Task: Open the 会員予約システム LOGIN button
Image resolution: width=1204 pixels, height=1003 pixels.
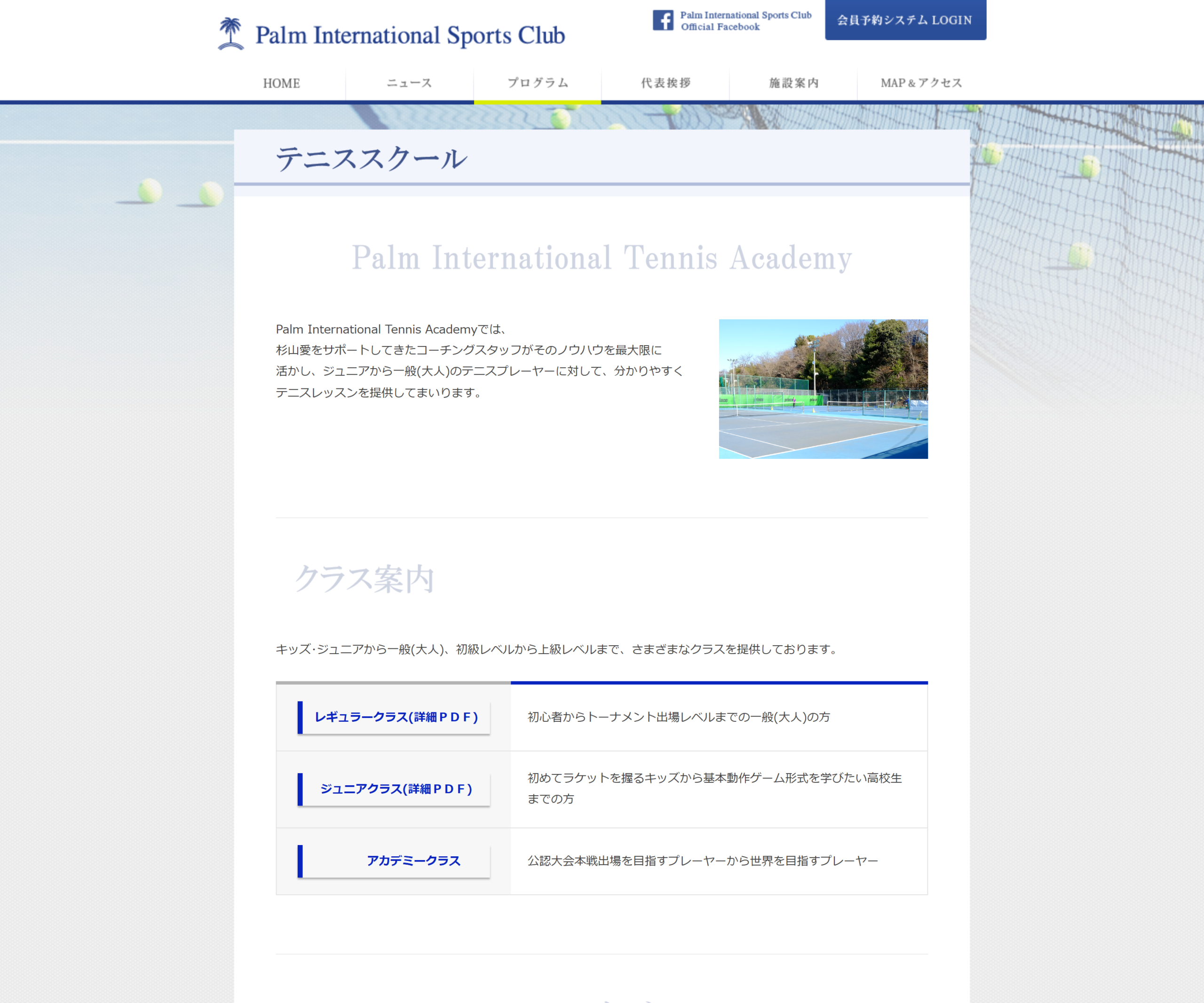Action: coord(905,20)
